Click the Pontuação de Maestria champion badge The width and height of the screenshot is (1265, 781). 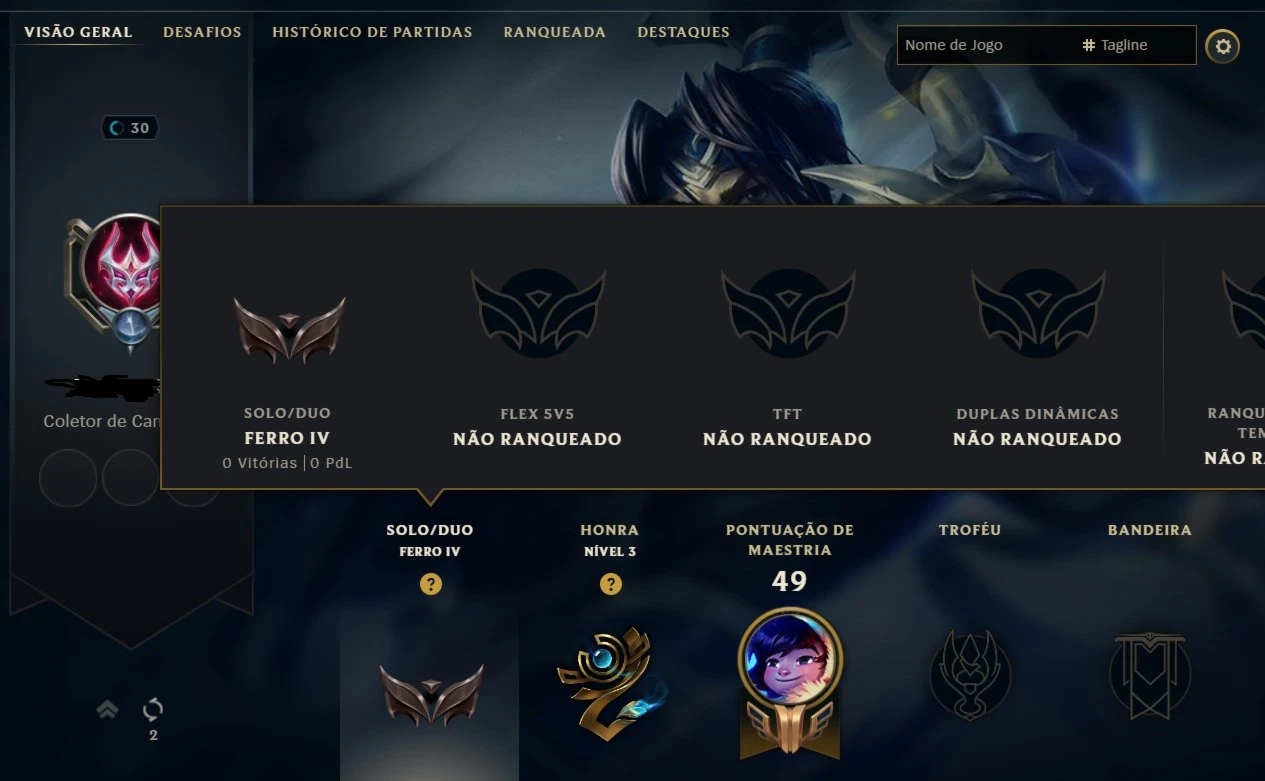point(790,682)
